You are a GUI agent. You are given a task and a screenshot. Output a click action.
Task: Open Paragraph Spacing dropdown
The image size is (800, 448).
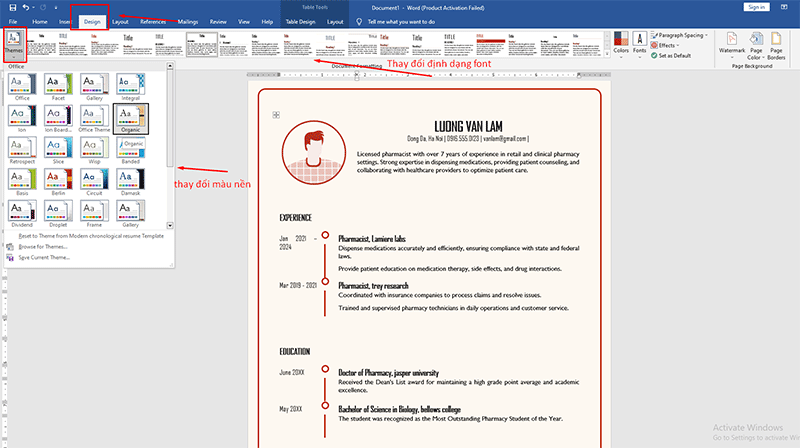click(x=680, y=35)
